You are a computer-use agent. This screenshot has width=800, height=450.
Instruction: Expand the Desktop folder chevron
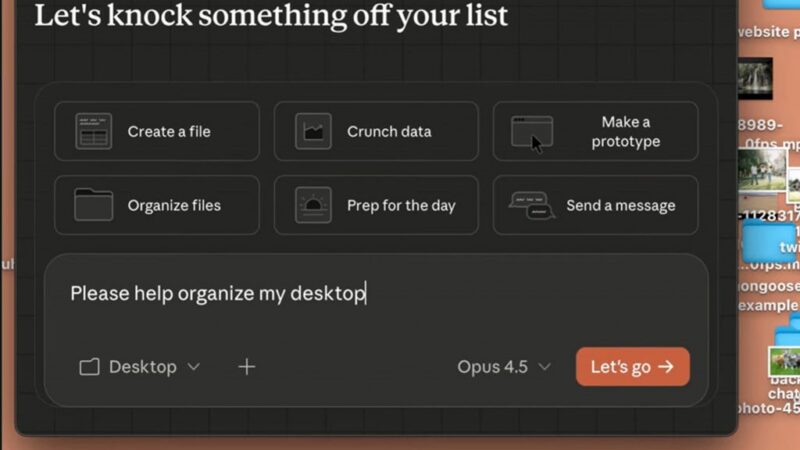[x=194, y=367]
